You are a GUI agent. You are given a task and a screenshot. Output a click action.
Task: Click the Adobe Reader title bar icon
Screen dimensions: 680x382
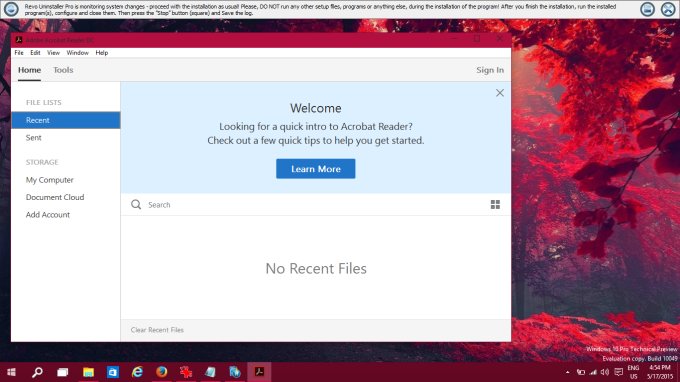[19, 40]
